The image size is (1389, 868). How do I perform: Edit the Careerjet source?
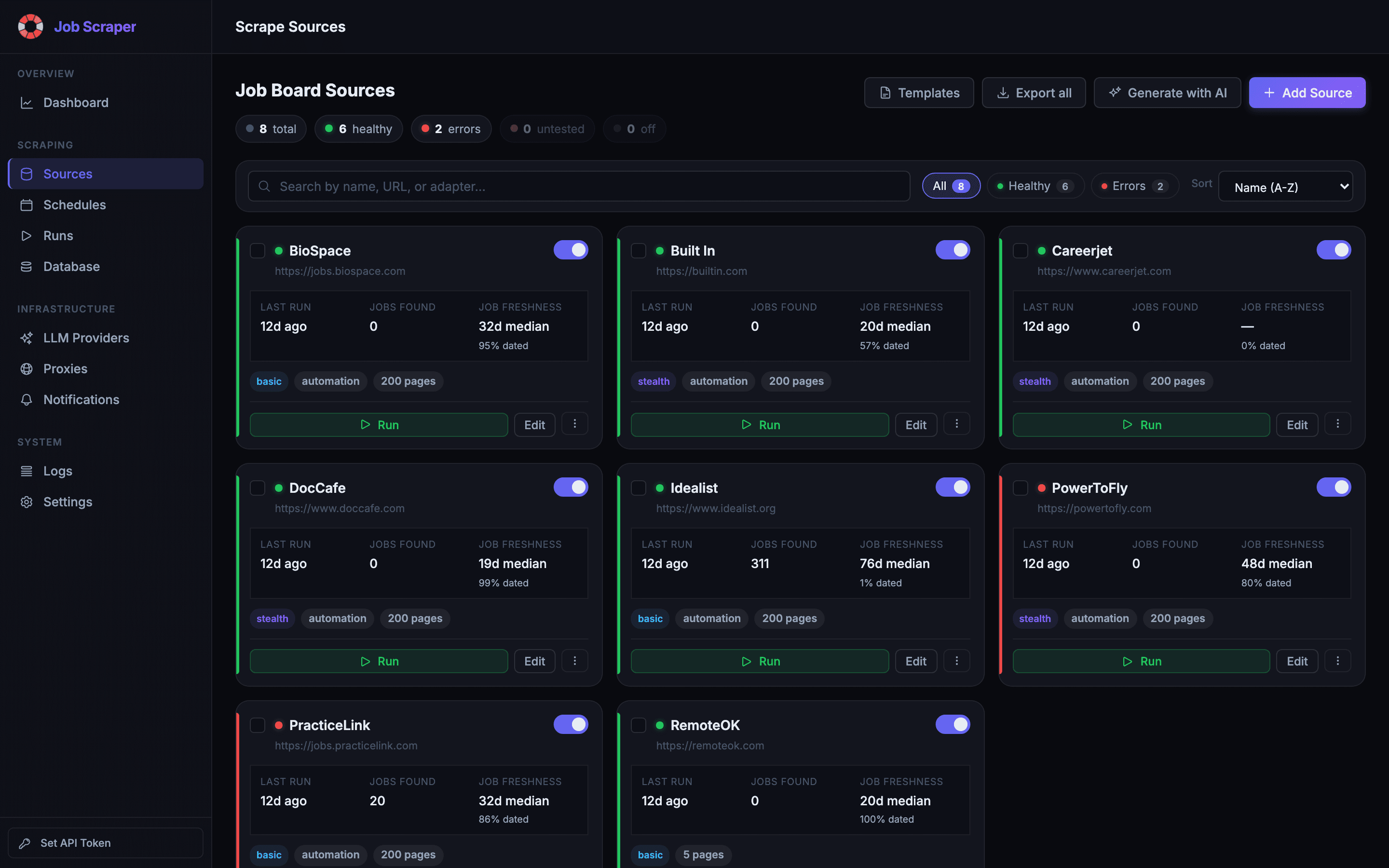(x=1297, y=425)
